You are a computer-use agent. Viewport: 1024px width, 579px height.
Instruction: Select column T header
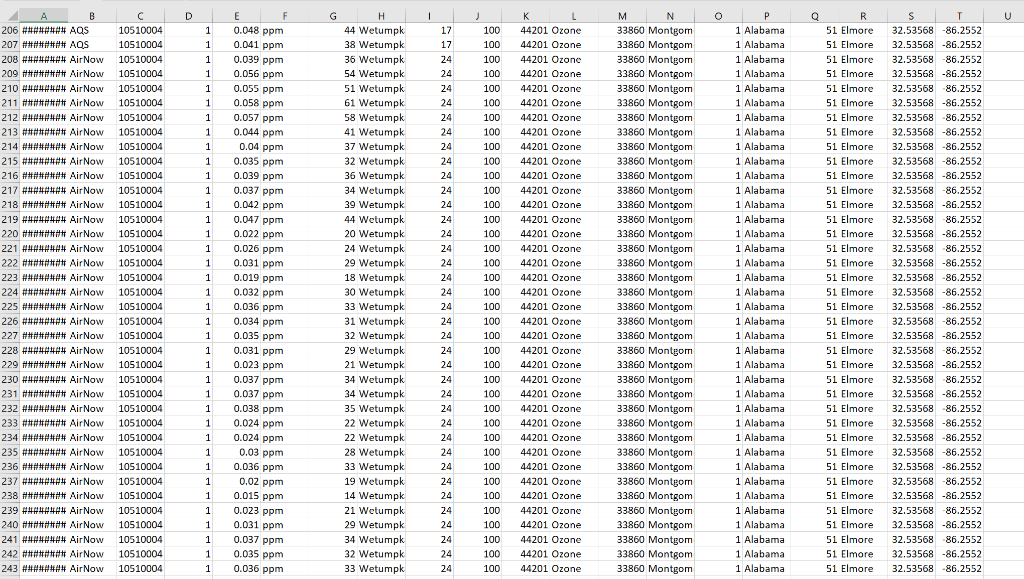click(959, 16)
